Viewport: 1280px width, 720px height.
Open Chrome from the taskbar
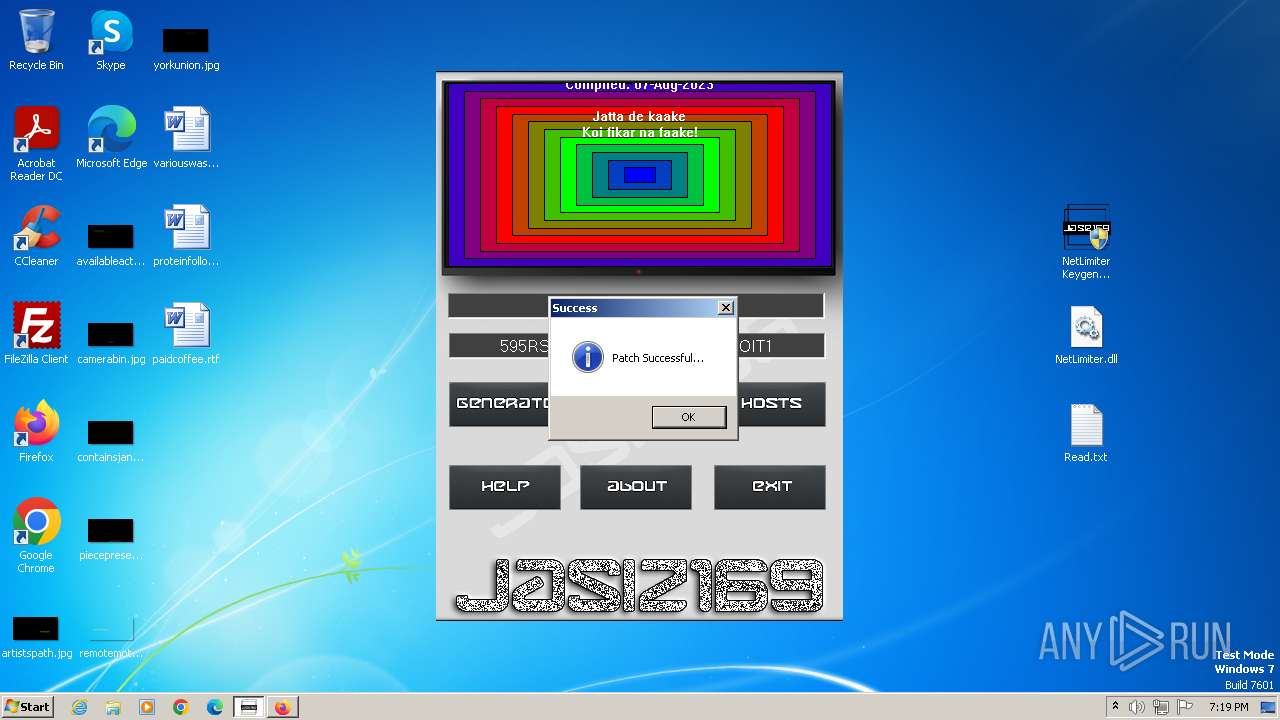(181, 707)
